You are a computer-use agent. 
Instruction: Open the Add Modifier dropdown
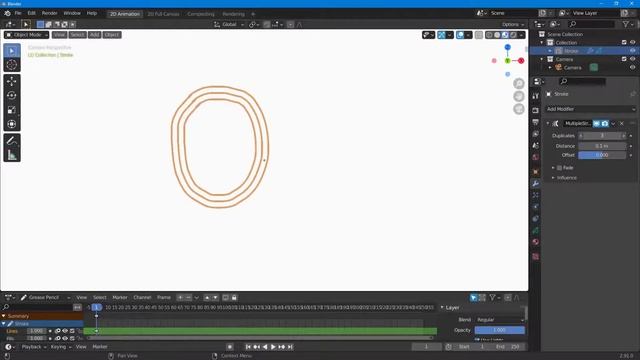click(591, 109)
